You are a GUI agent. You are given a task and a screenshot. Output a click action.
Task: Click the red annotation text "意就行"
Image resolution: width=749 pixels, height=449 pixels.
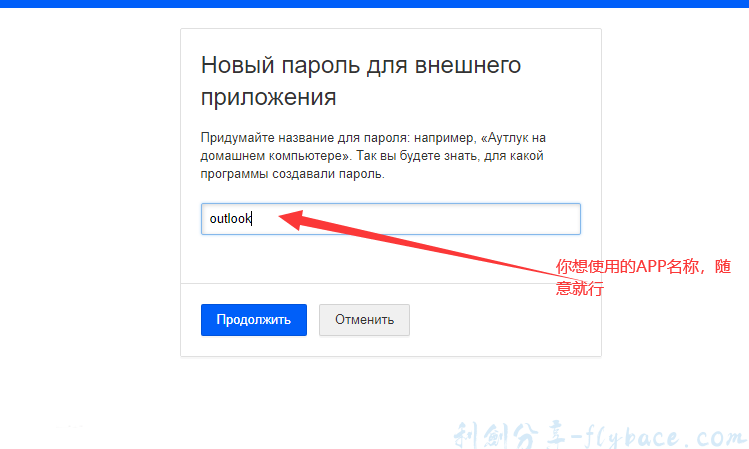click(x=580, y=288)
